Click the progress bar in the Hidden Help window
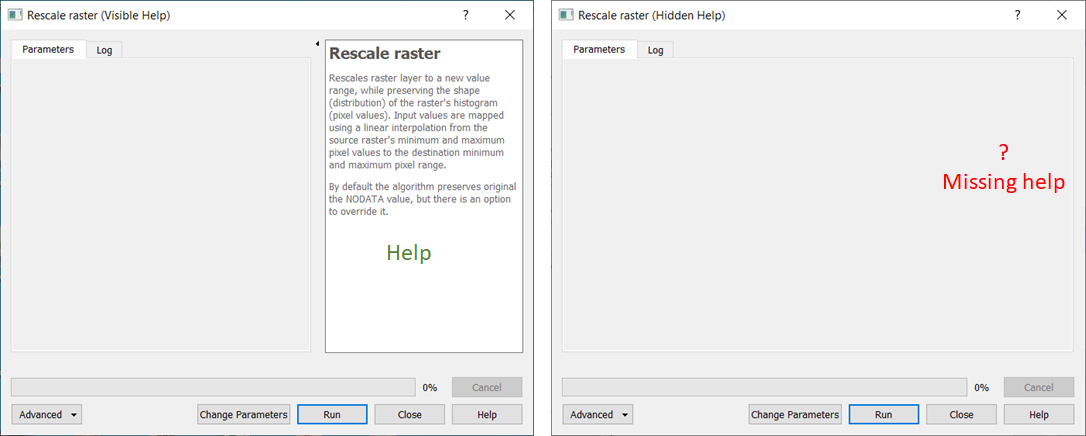The image size is (1086, 436). pyautogui.click(x=765, y=388)
